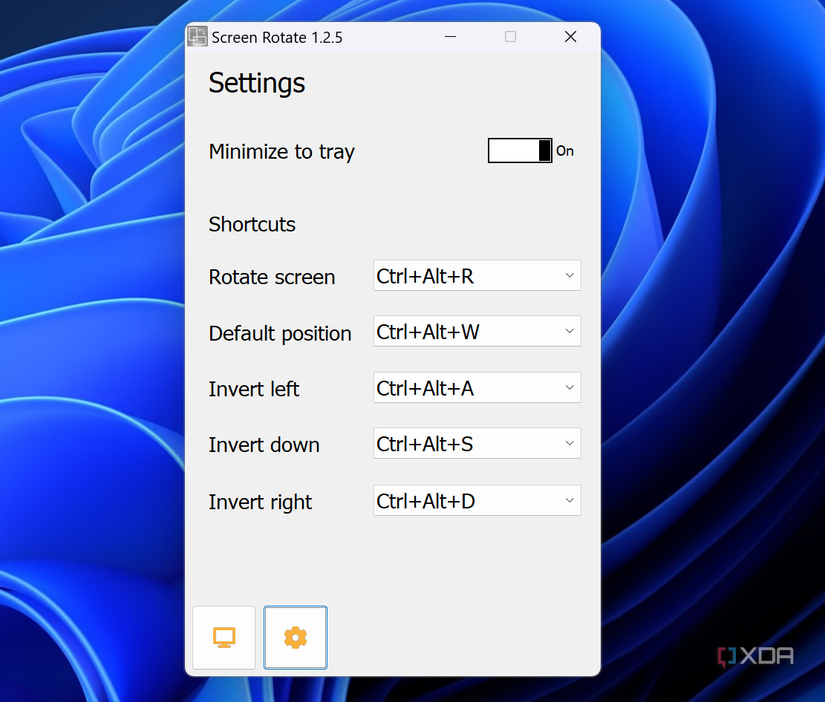Click the XDA logo watermark

[754, 656]
